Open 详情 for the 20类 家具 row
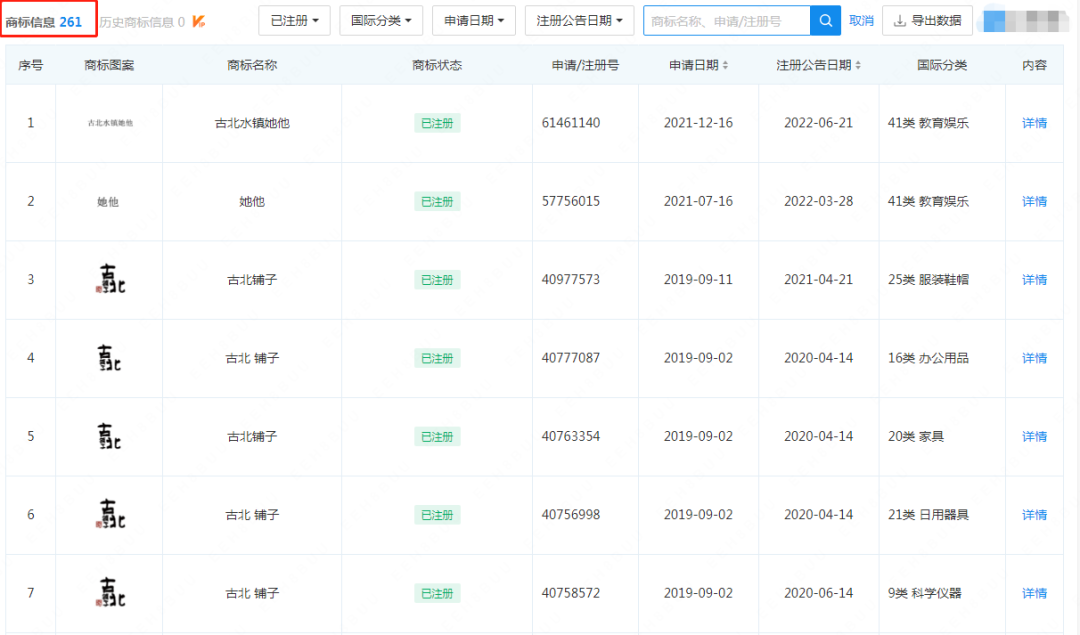Image resolution: width=1080 pixels, height=635 pixels. tap(1034, 437)
